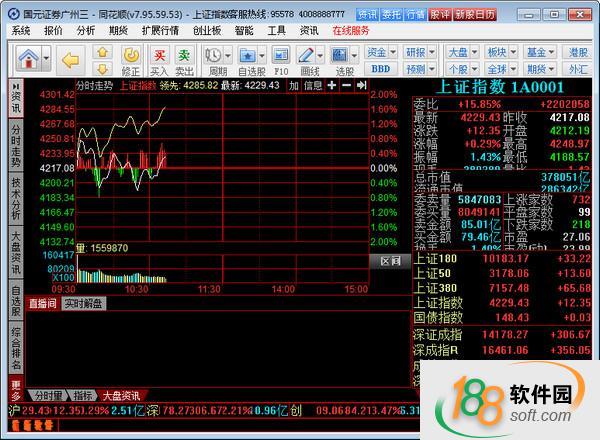Expand the 周期 dropdown arrow
600x440 pixels.
[x=228, y=56]
